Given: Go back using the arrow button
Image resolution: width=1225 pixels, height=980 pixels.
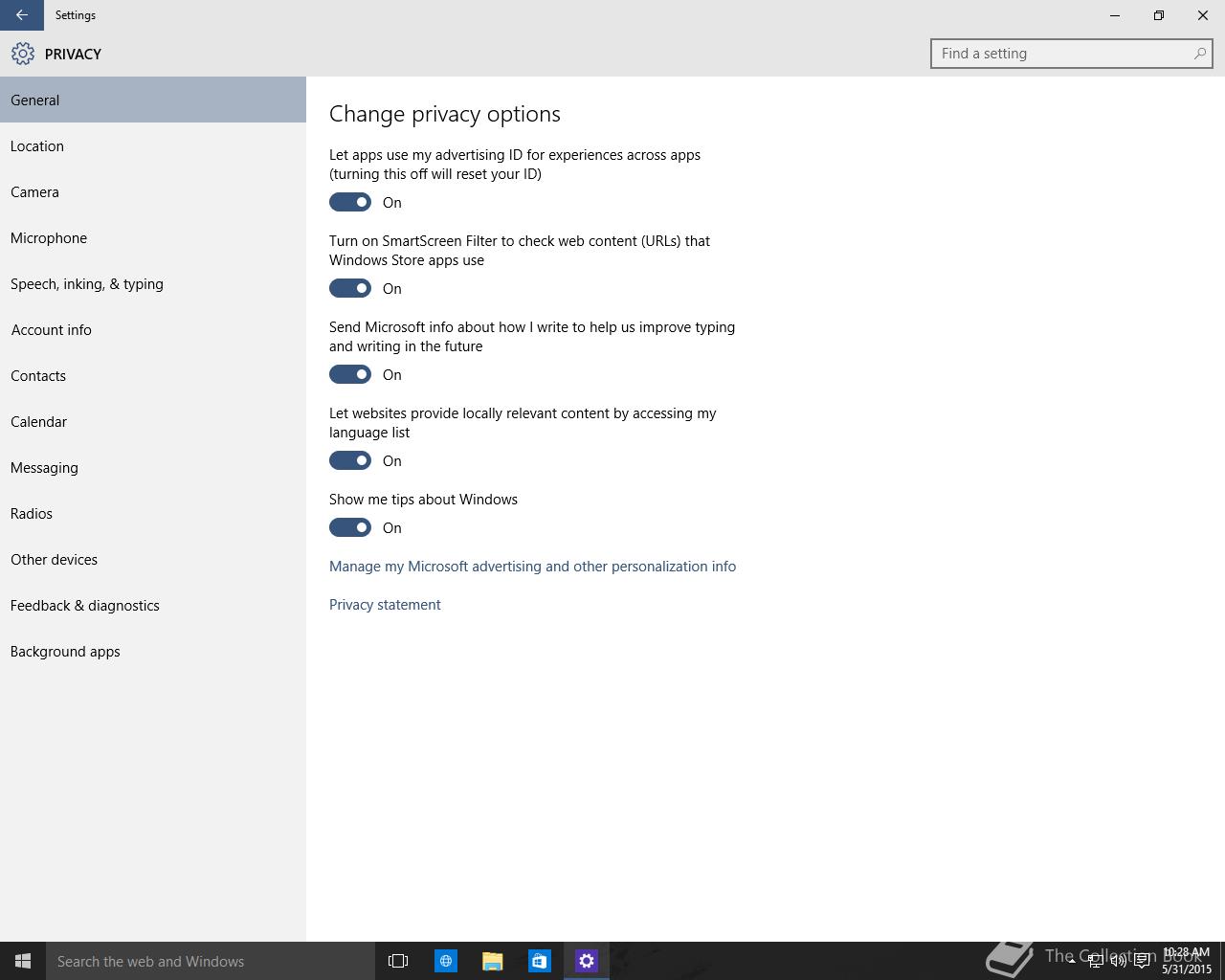Looking at the screenshot, I should (21, 15).
